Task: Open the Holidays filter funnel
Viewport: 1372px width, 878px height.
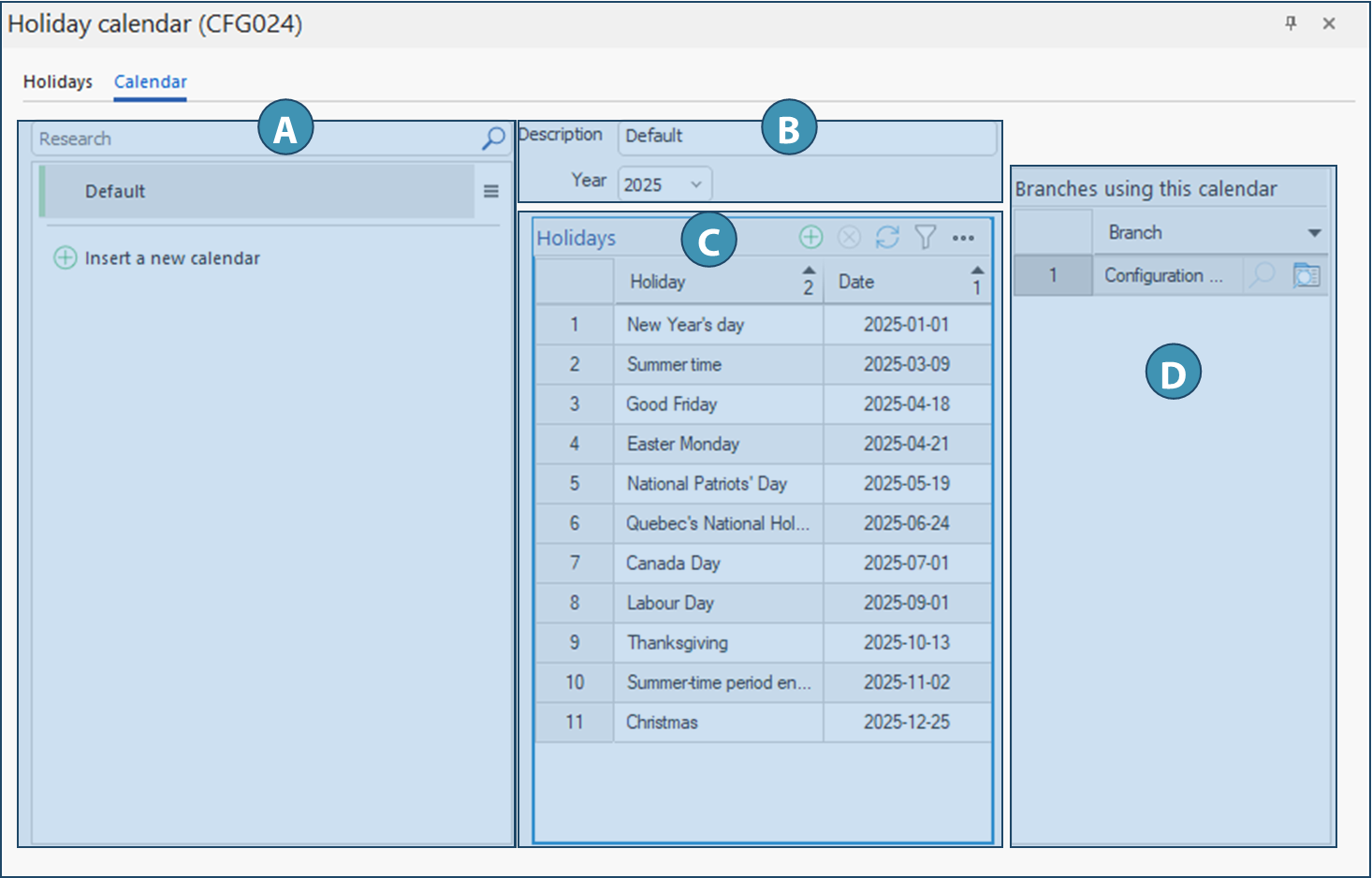Action: coord(926,238)
